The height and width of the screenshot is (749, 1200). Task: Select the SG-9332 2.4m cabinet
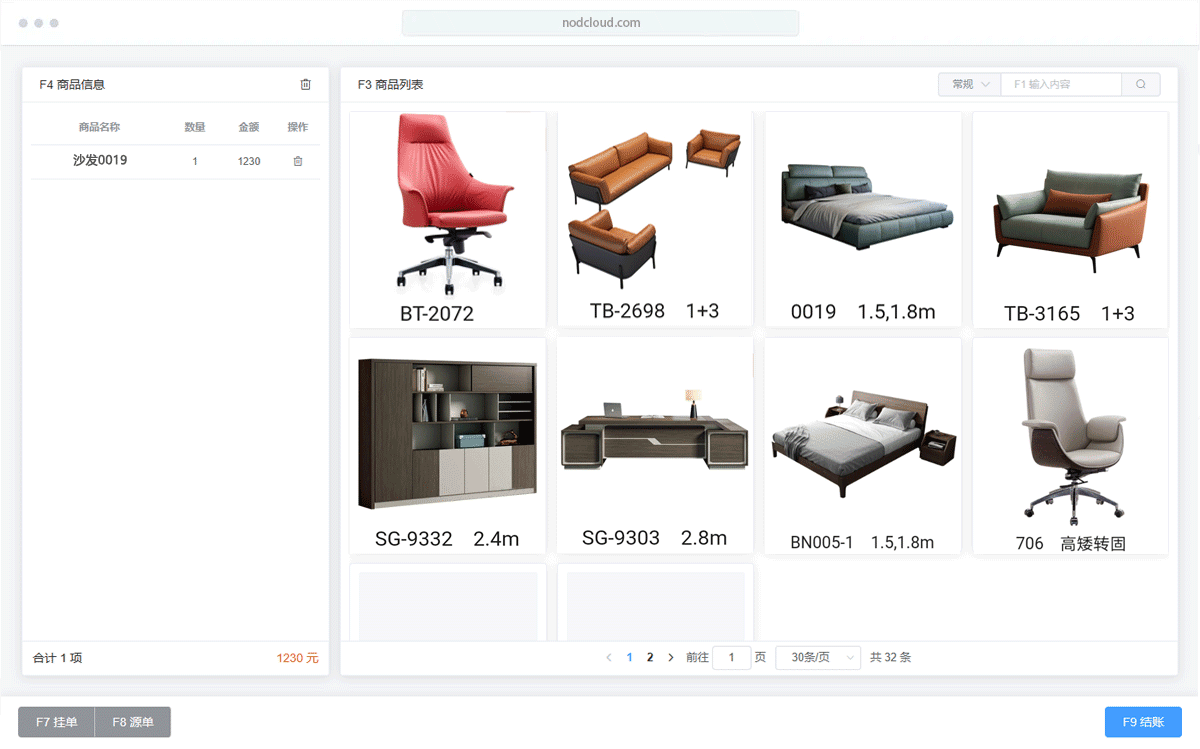tap(447, 445)
